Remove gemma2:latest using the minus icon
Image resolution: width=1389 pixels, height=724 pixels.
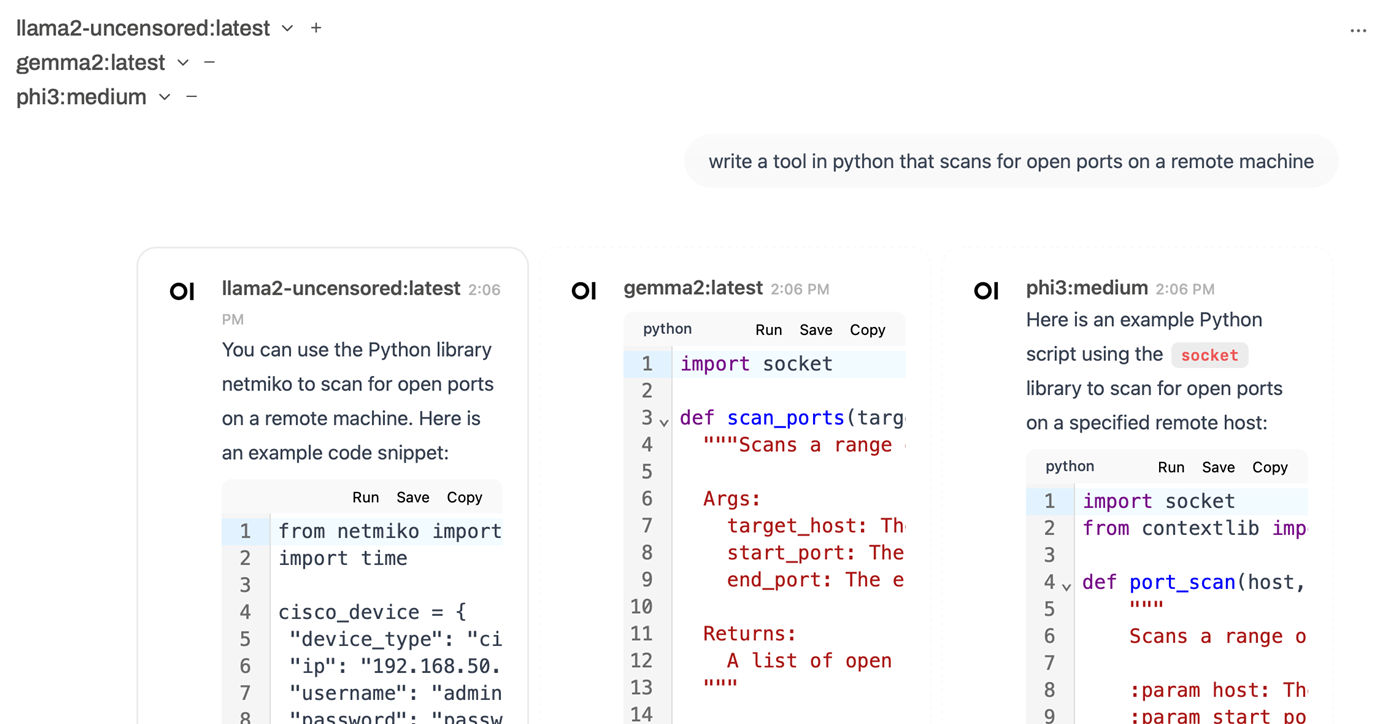(208, 61)
